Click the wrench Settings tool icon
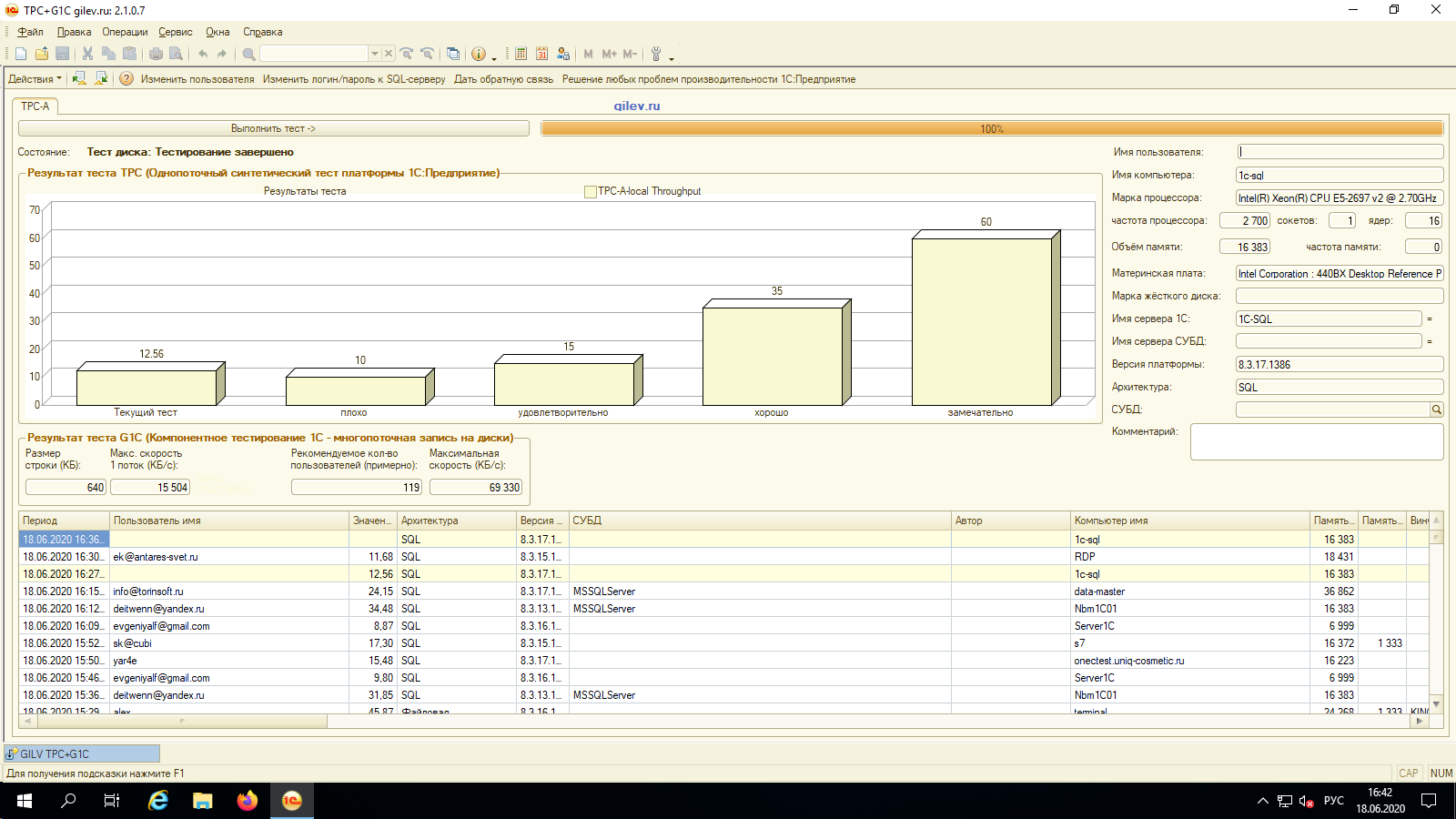Screen dimensions: 1456x819 coord(656,54)
